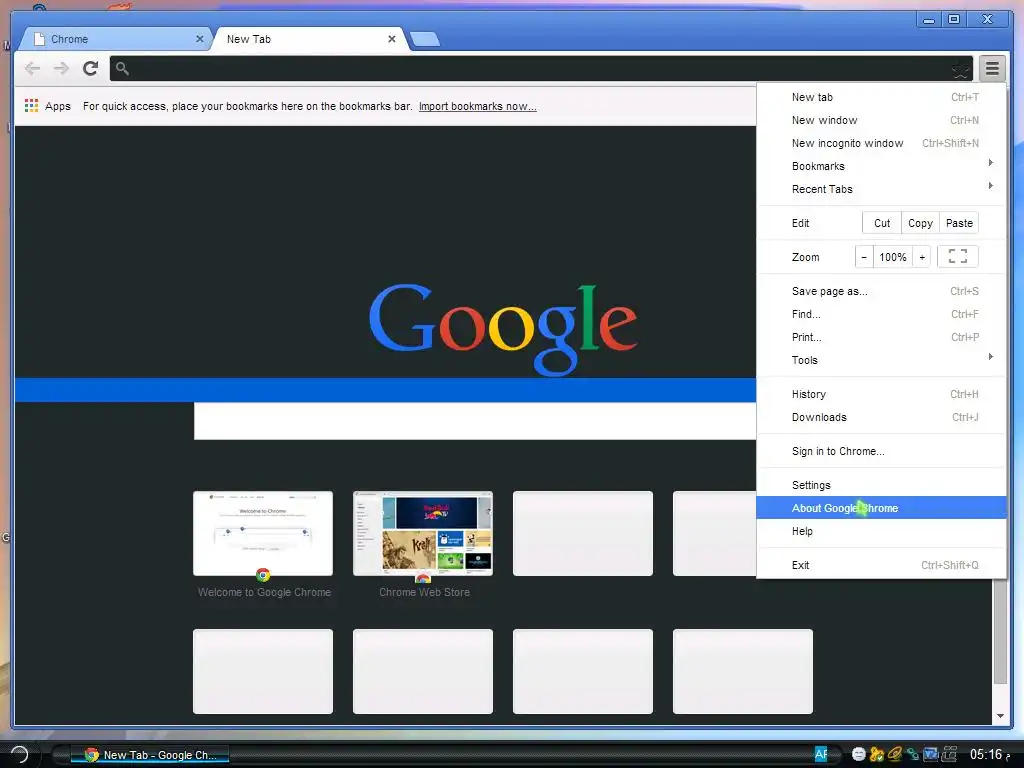Click the Copy button

coord(920,223)
